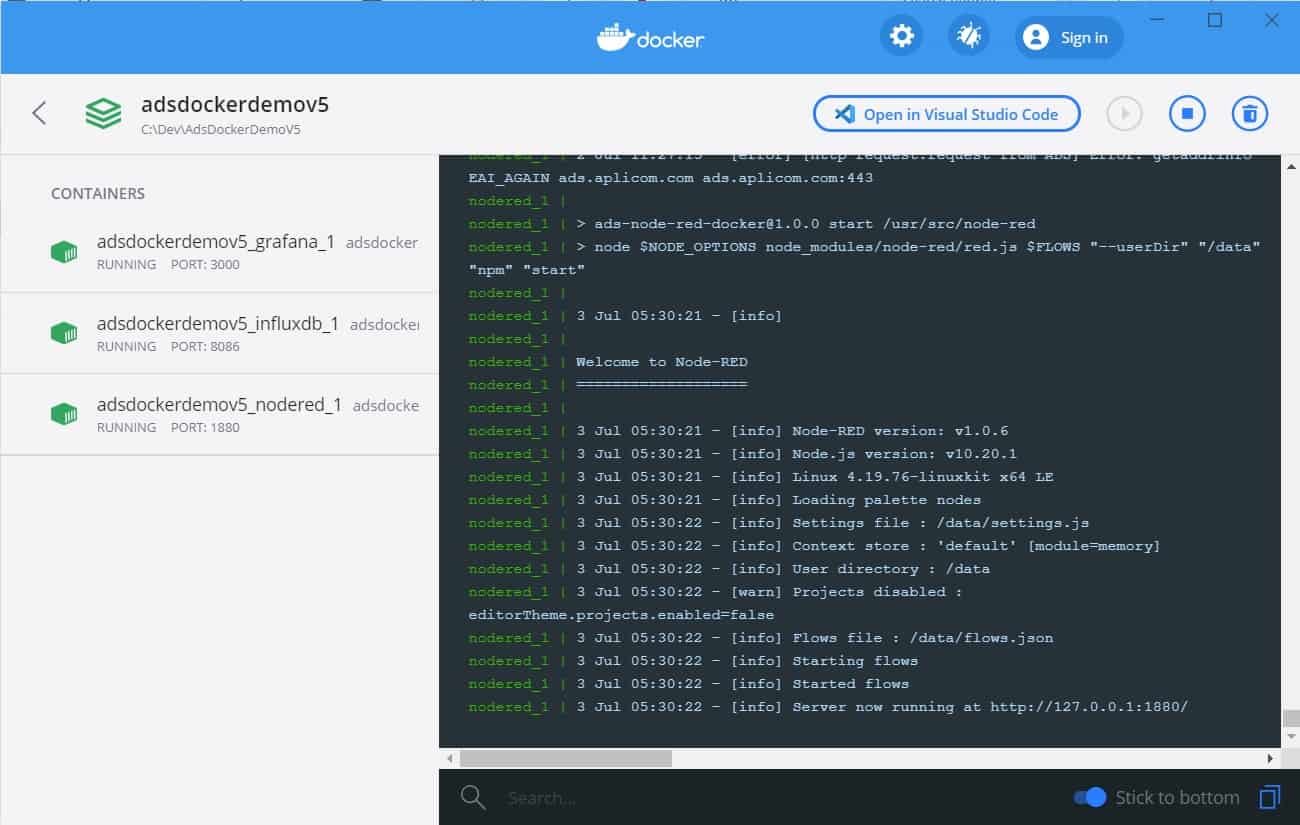This screenshot has width=1300, height=825.
Task: Start the compose app with the play button
Action: pyautogui.click(x=1125, y=114)
